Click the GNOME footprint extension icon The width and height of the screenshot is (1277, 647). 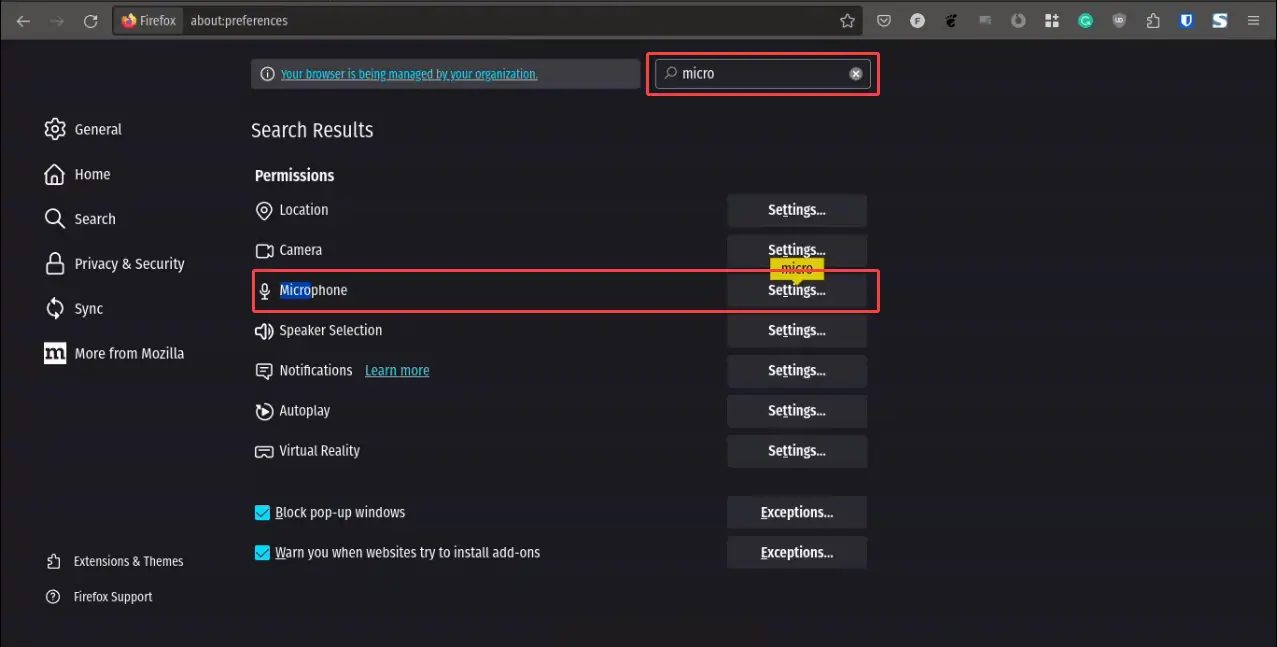[951, 20]
